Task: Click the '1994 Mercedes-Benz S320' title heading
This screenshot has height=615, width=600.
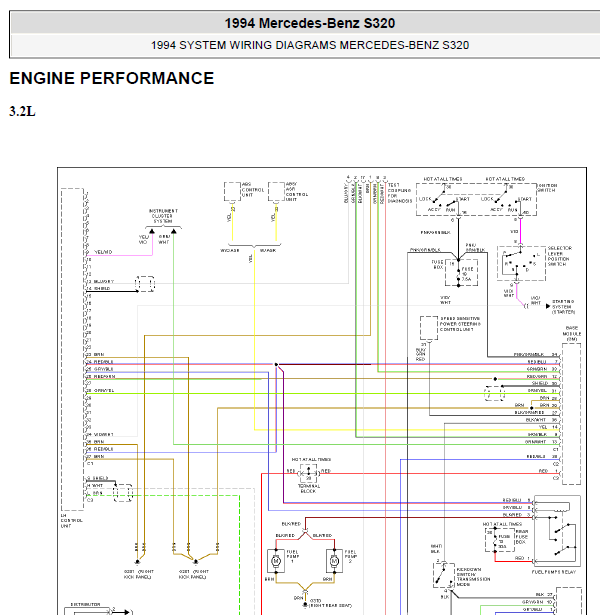Action: point(310,23)
